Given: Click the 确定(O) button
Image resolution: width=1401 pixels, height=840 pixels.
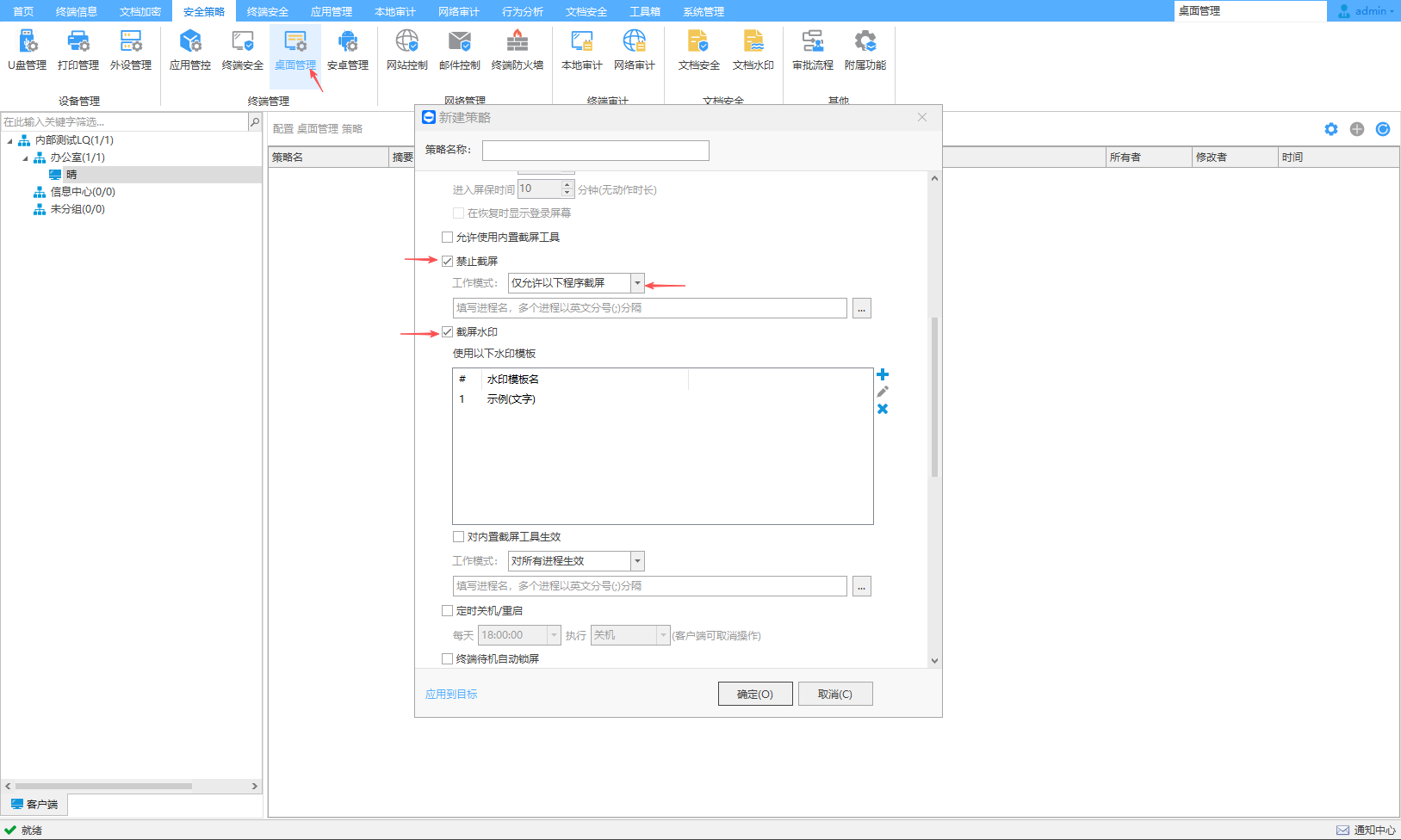Looking at the screenshot, I should pyautogui.click(x=755, y=694).
